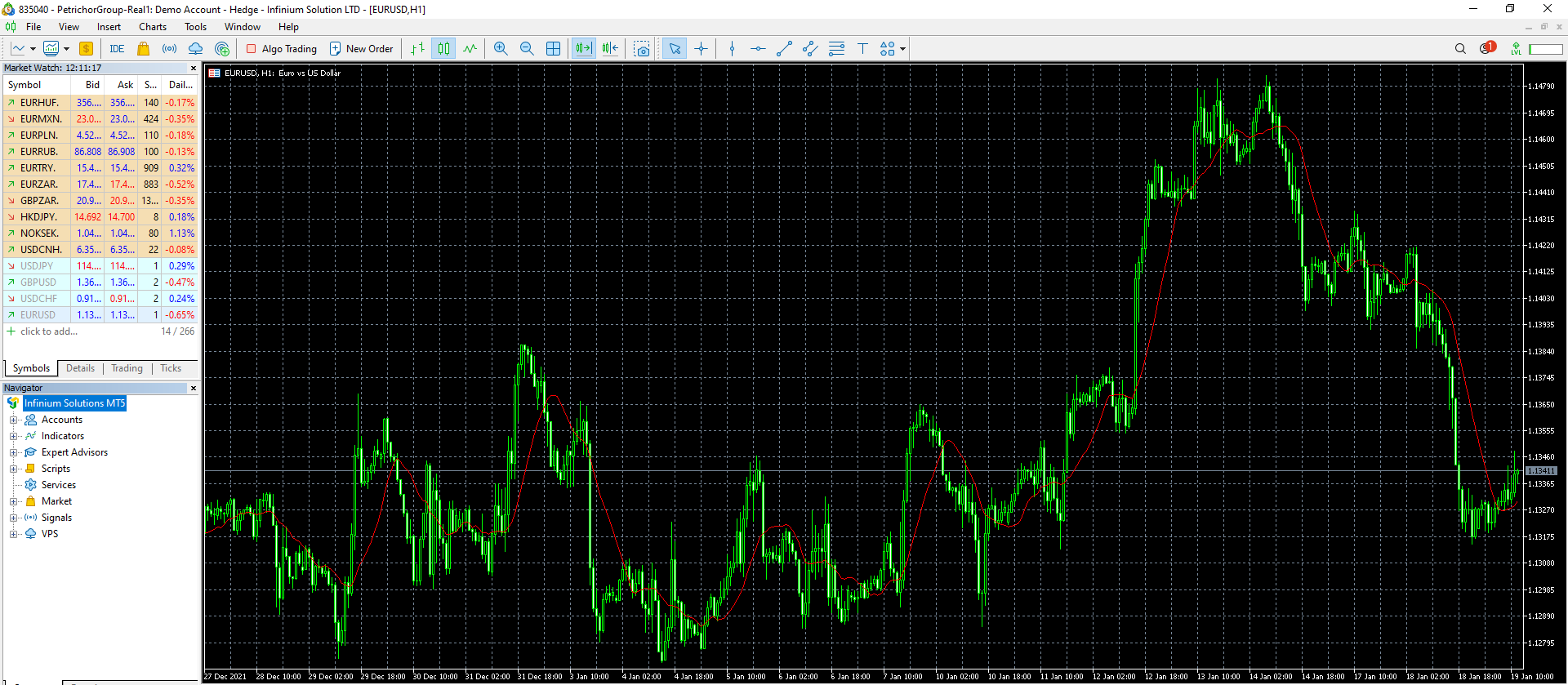Image resolution: width=1568 pixels, height=685 pixels.
Task: Open the Insert menu
Action: click(109, 27)
